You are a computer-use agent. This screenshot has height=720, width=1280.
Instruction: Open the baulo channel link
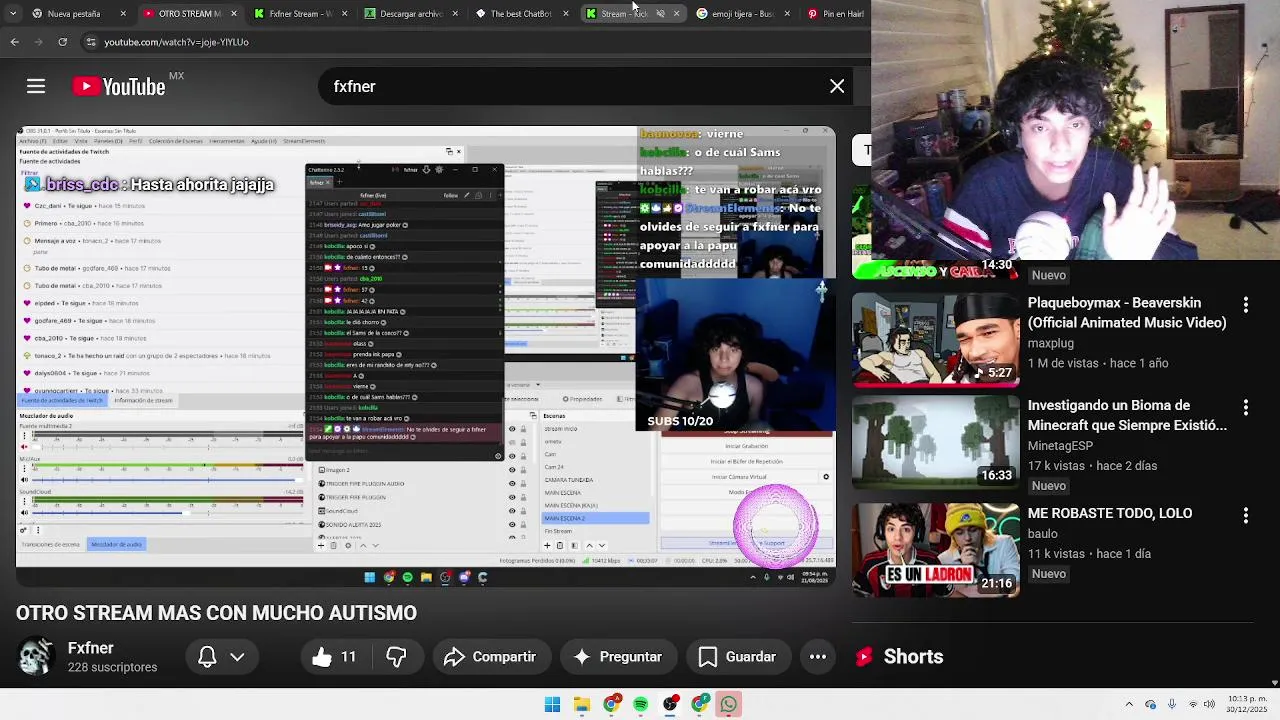point(1042,534)
